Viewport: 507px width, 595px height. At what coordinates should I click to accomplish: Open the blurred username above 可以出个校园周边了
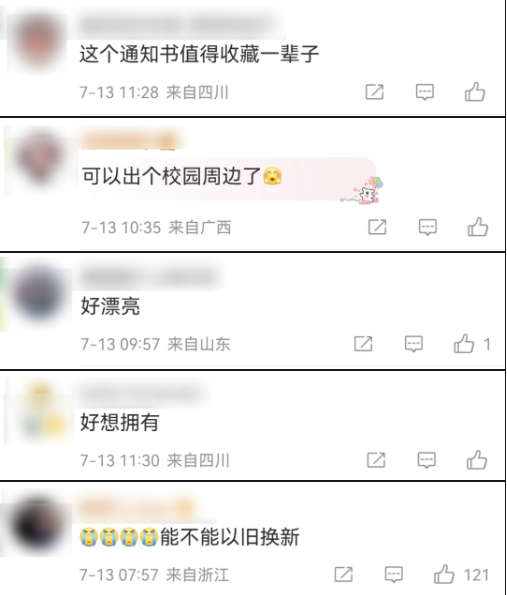point(131,140)
